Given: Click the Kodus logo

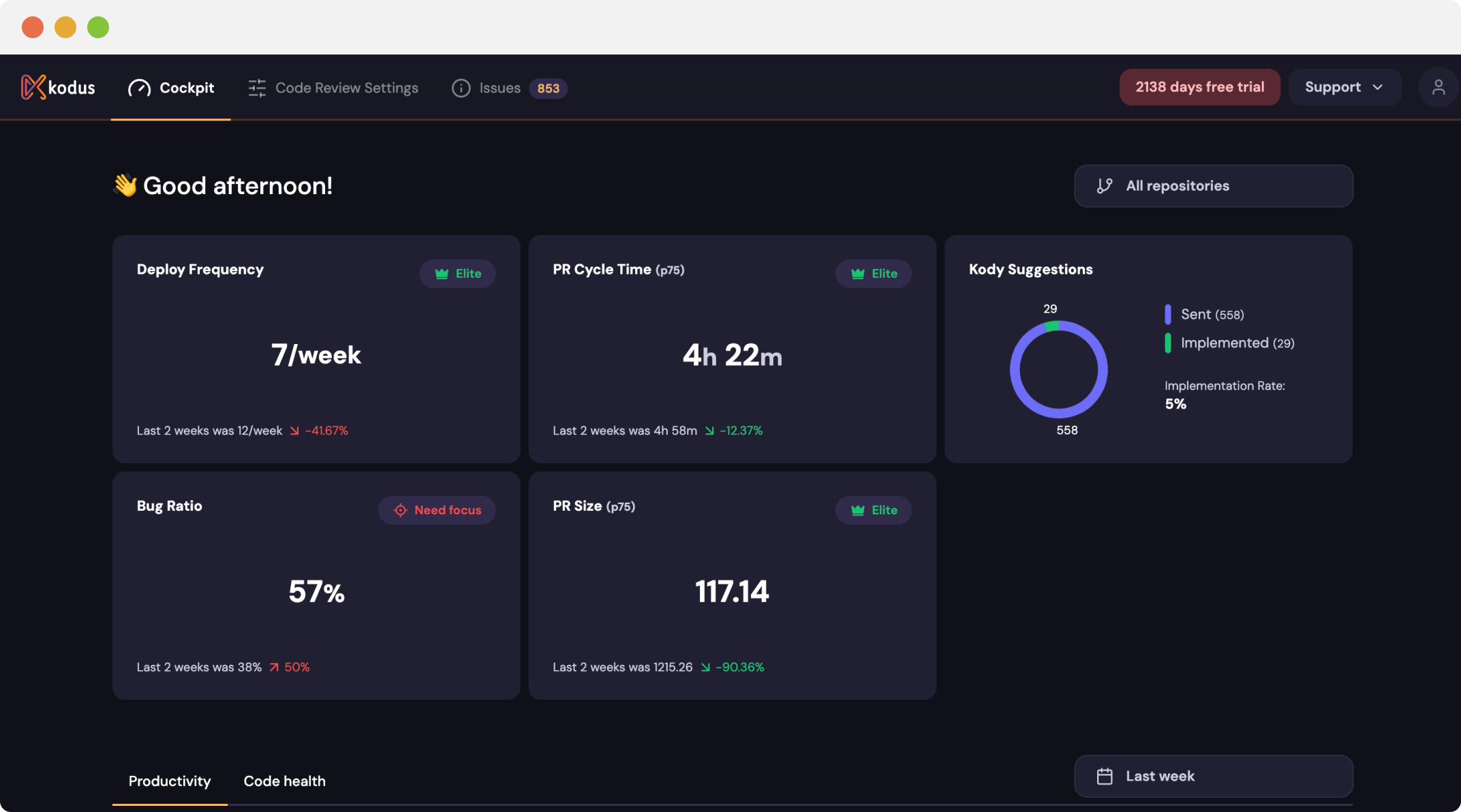Looking at the screenshot, I should click(x=58, y=87).
